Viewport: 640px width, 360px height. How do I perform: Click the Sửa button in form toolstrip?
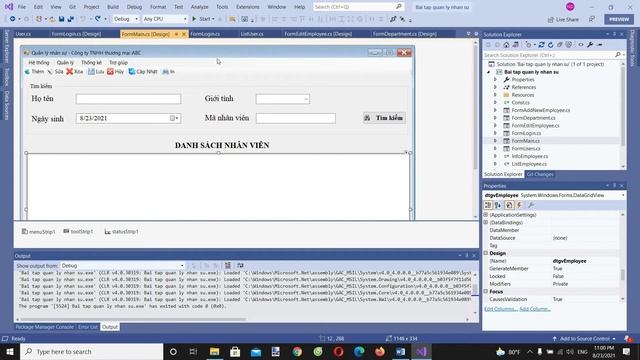pos(56,71)
